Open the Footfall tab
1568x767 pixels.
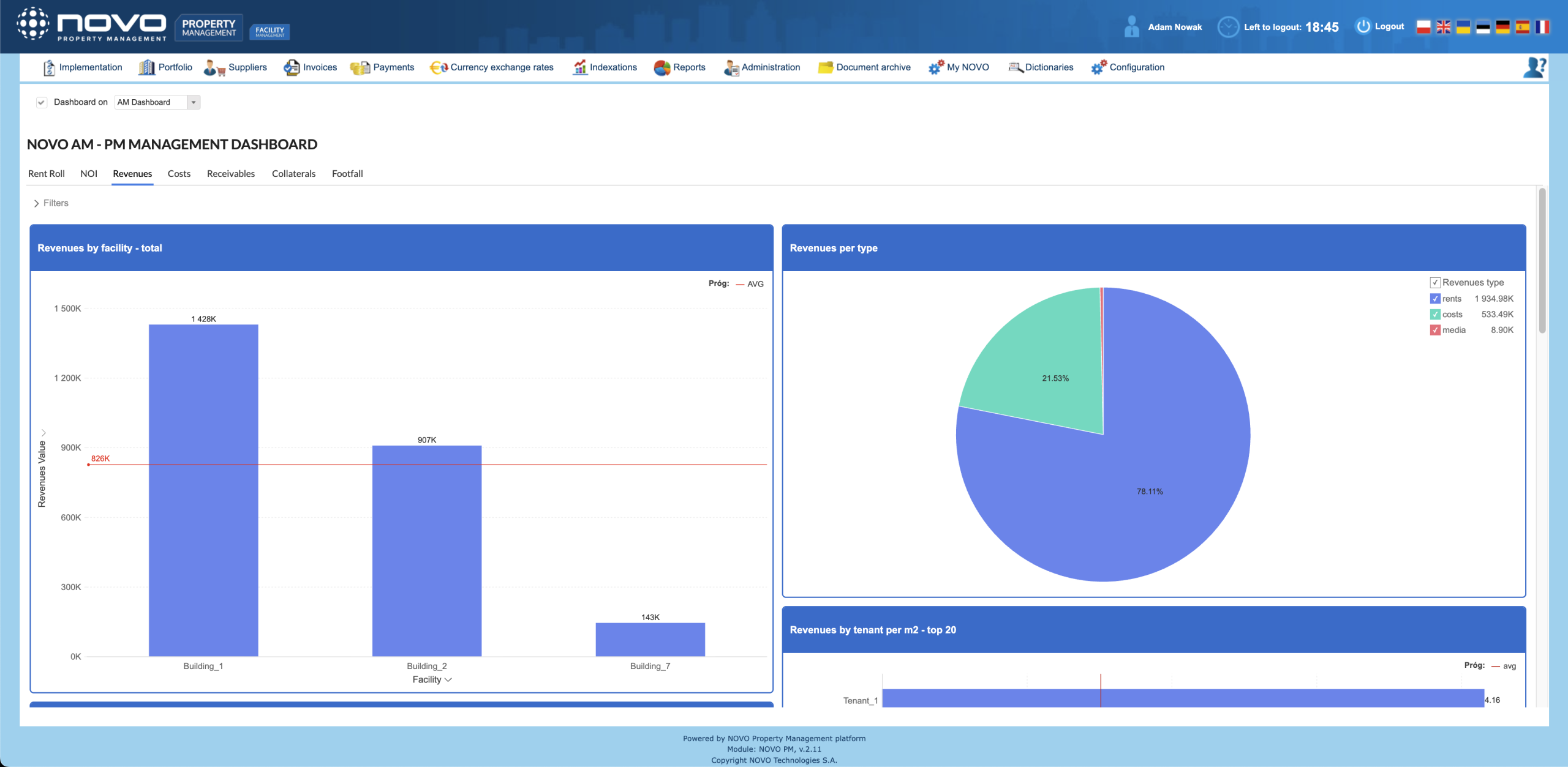[x=347, y=174]
